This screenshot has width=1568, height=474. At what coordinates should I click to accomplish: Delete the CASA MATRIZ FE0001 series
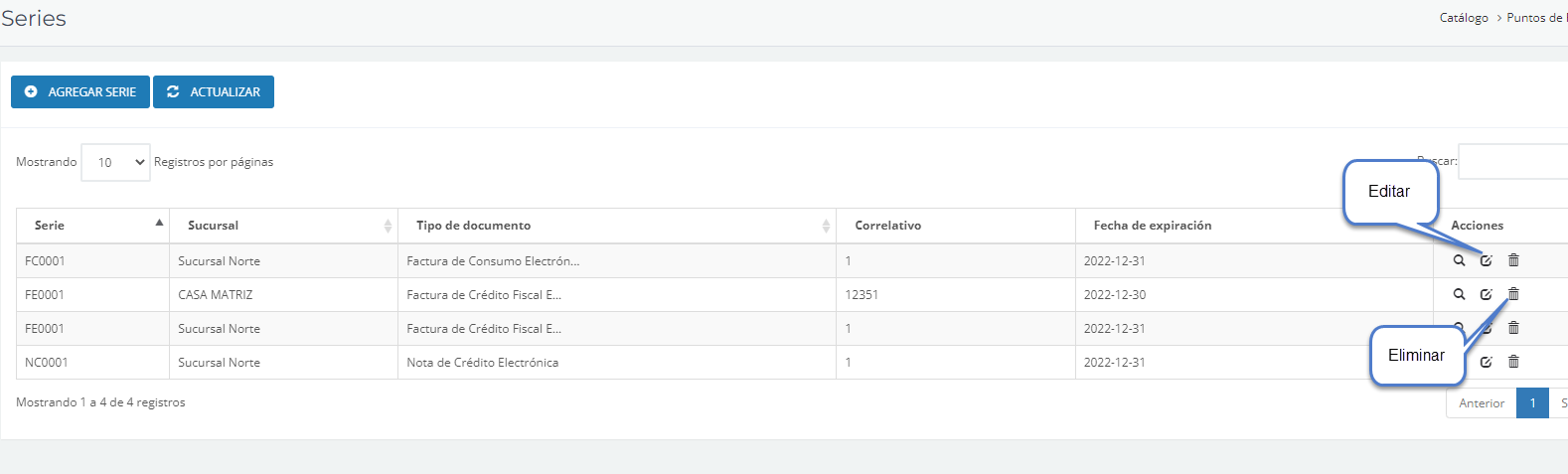1513,294
